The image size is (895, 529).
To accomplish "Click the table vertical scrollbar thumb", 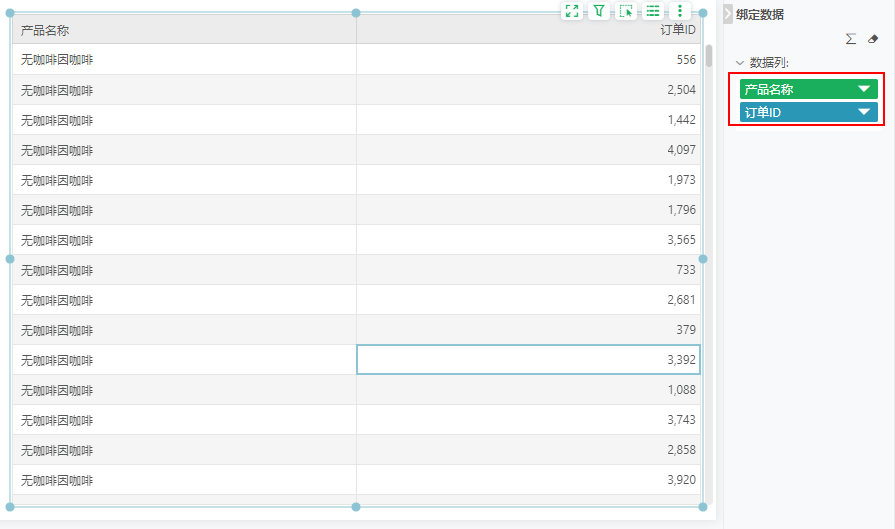I will point(709,55).
